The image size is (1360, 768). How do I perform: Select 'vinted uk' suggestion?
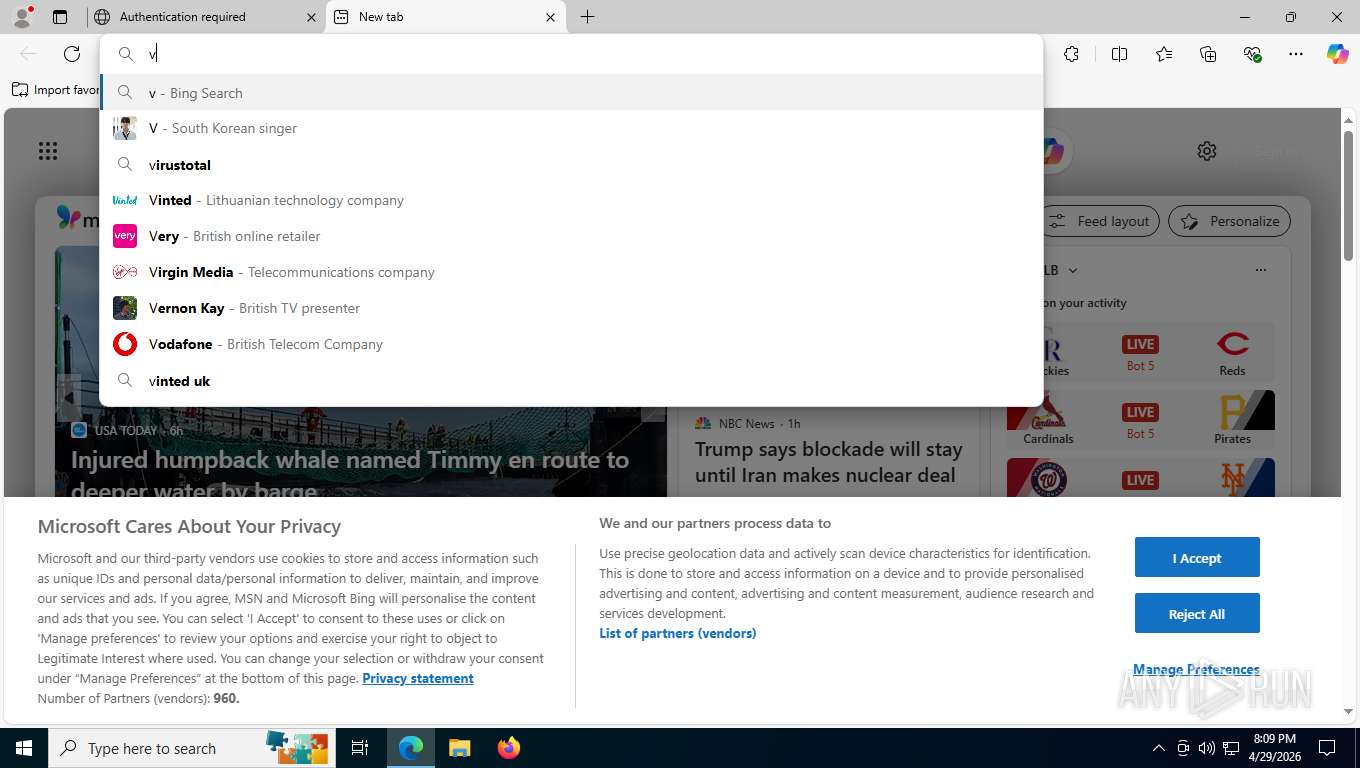(x=571, y=380)
